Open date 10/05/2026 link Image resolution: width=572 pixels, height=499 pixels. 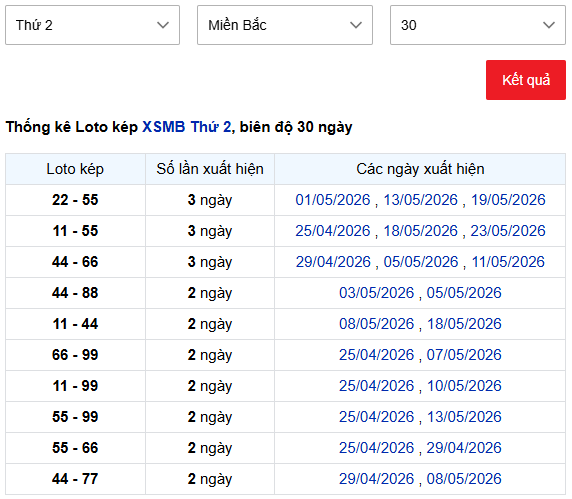point(464,386)
